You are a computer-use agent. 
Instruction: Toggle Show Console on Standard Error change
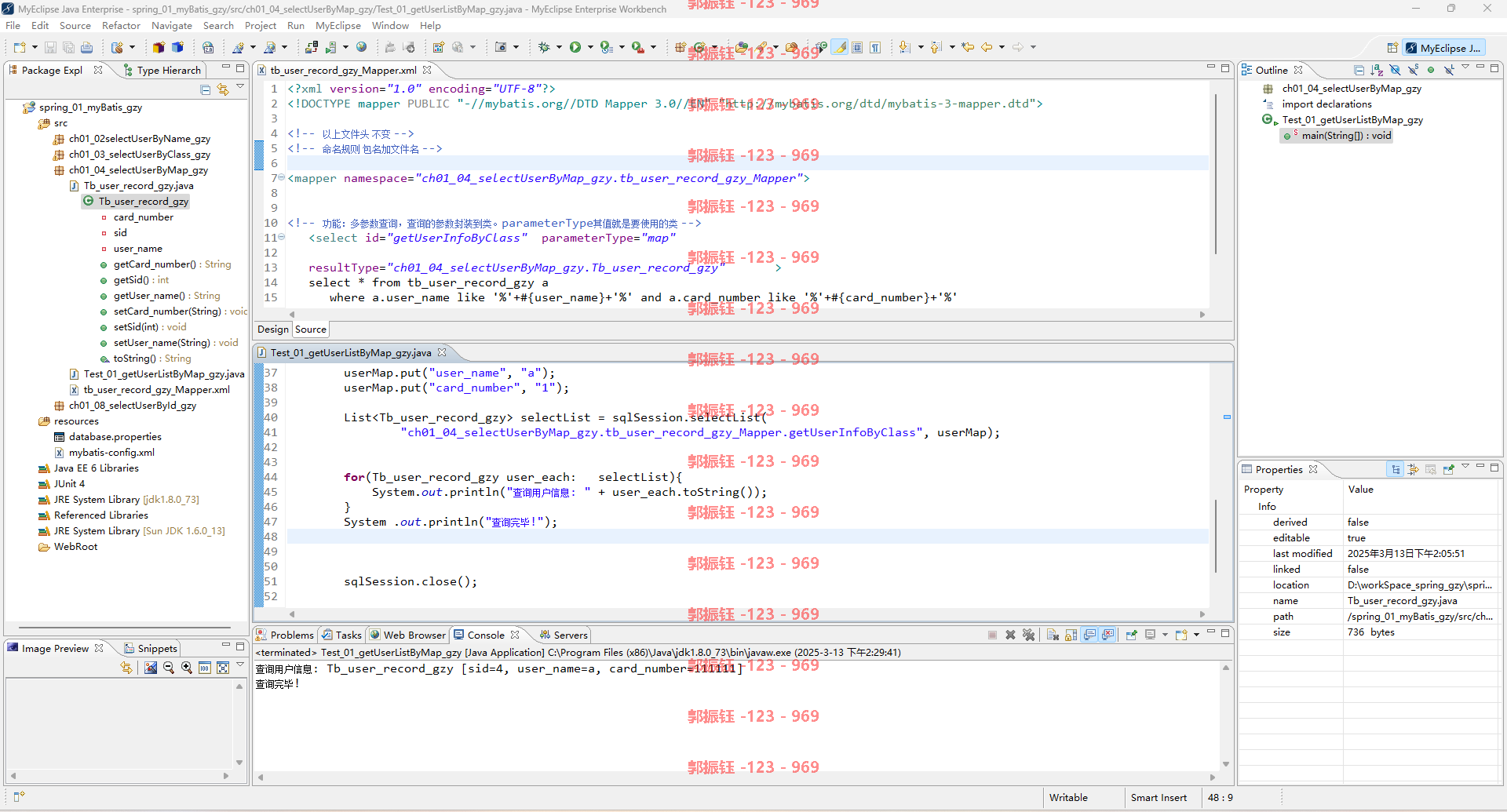(1107, 635)
